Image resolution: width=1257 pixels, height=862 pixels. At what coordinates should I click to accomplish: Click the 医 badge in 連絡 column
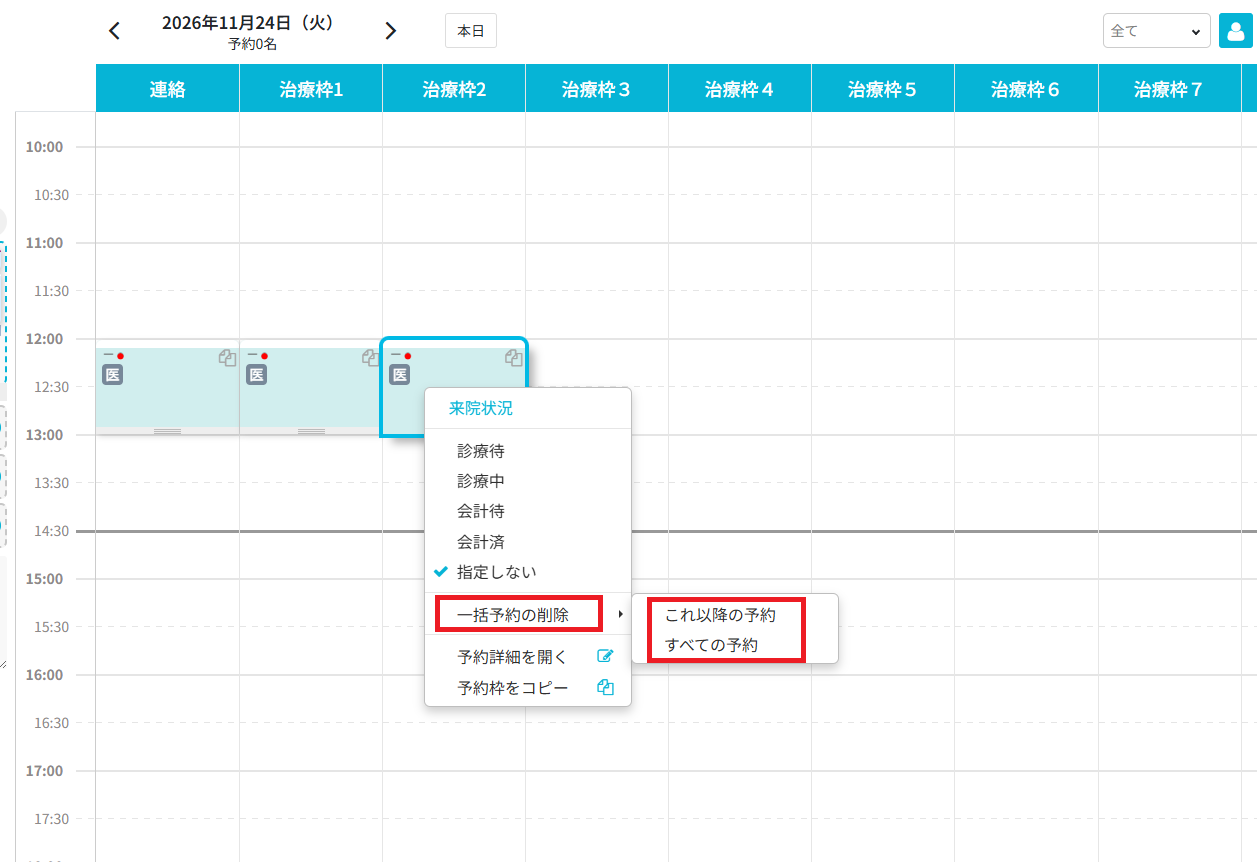coord(113,375)
